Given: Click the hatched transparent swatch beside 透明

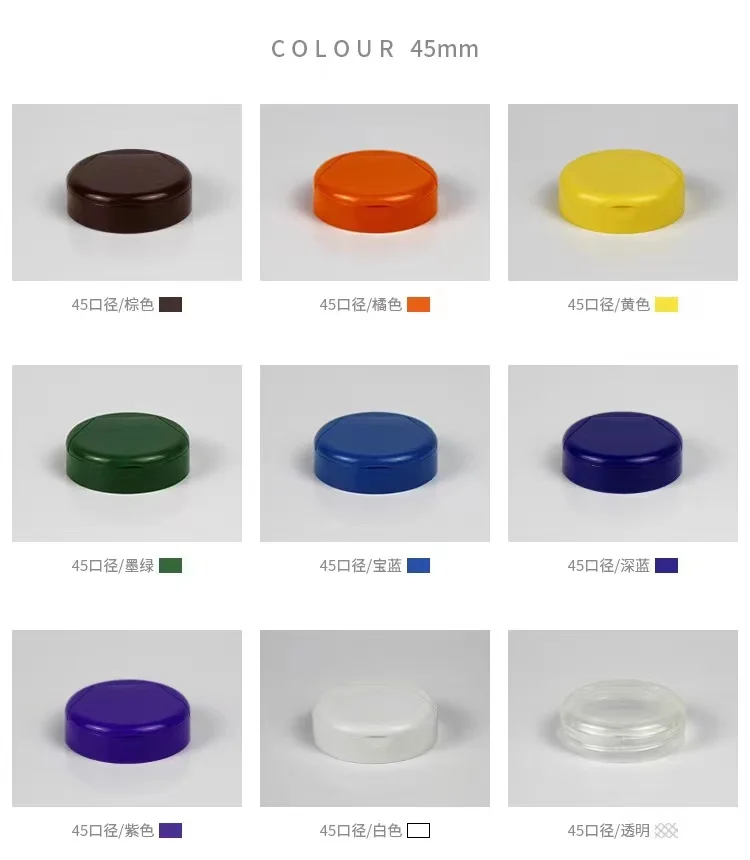Looking at the screenshot, I should coord(667,830).
